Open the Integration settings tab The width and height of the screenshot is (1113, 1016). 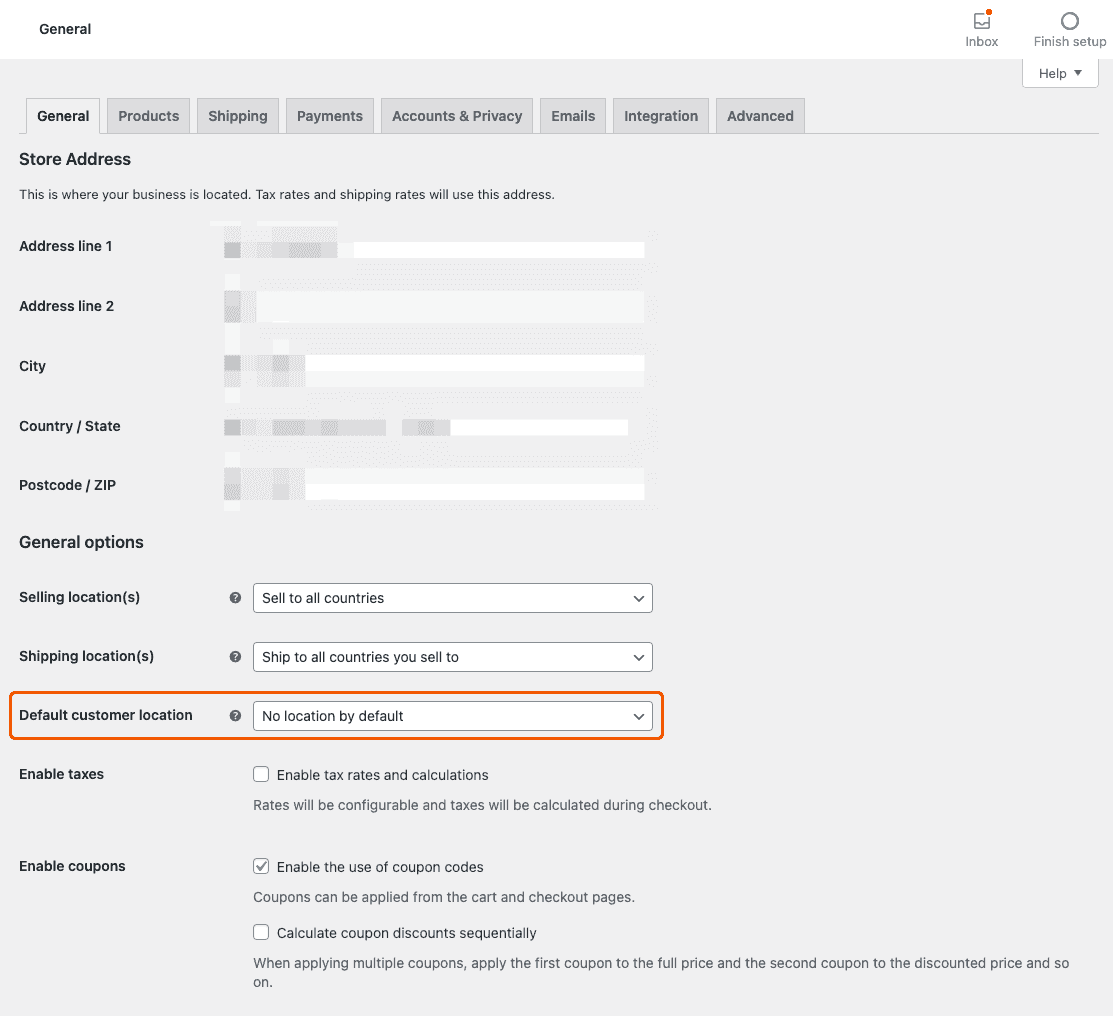pos(660,115)
